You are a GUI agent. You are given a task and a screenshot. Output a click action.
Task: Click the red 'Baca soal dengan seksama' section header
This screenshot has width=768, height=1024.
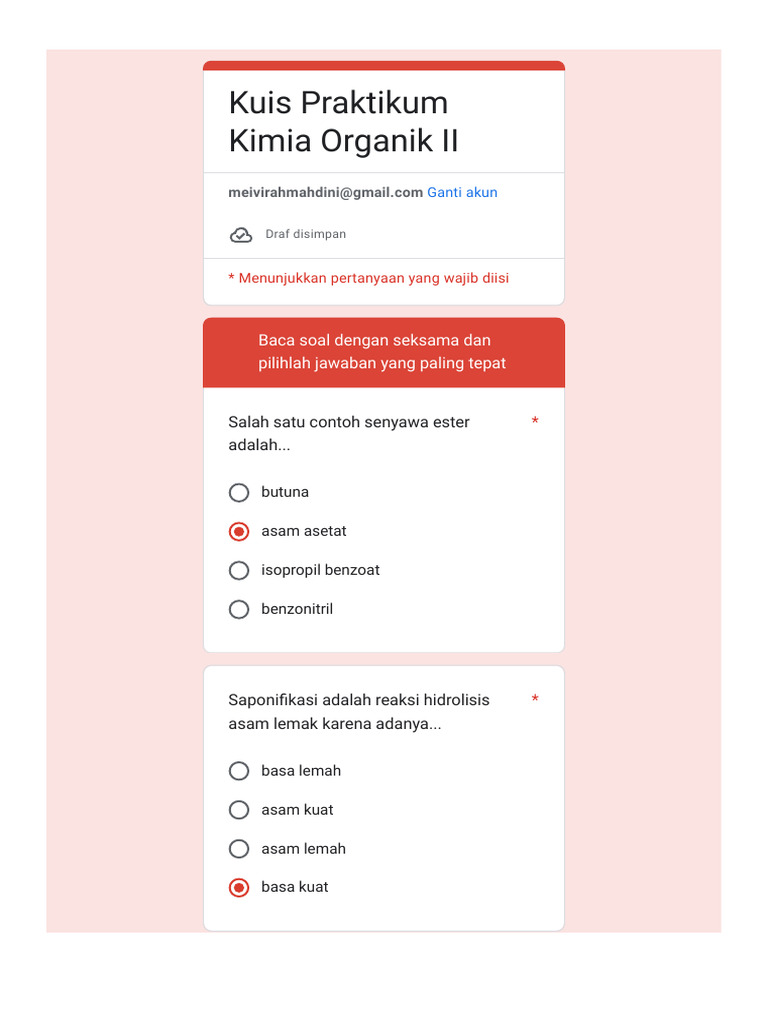click(x=383, y=352)
